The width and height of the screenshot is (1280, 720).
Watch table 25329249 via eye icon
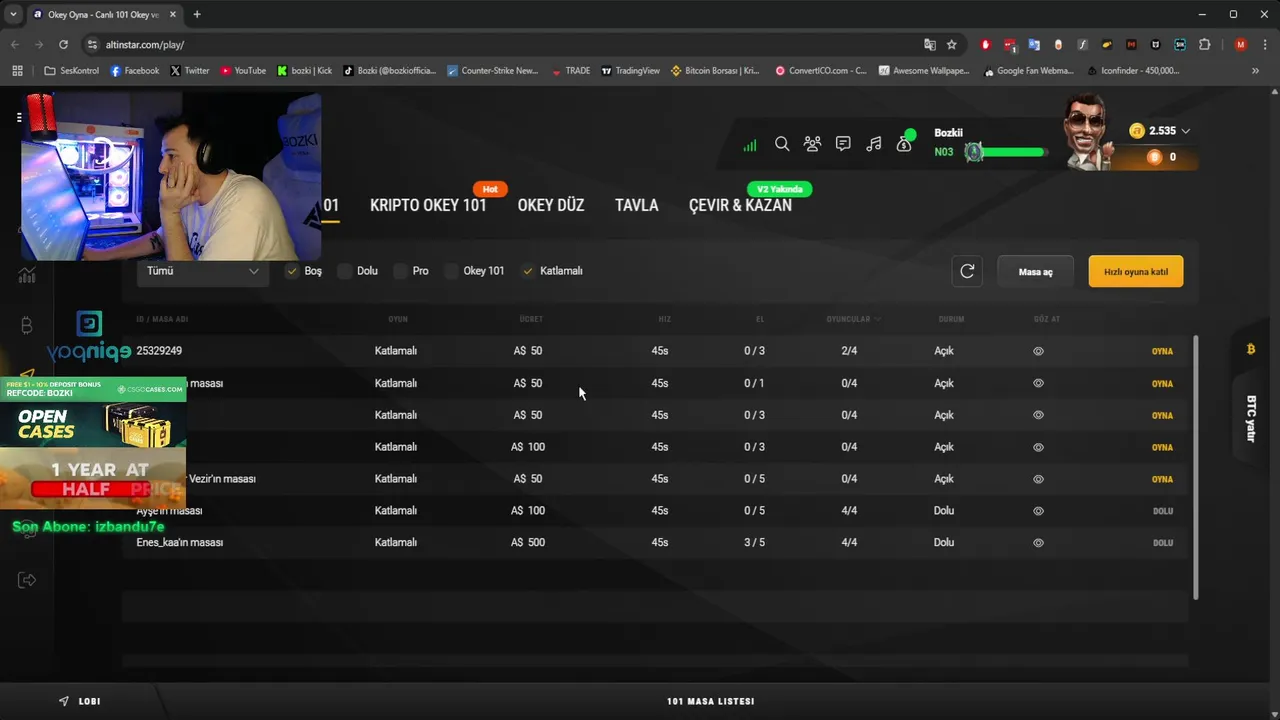point(1038,351)
